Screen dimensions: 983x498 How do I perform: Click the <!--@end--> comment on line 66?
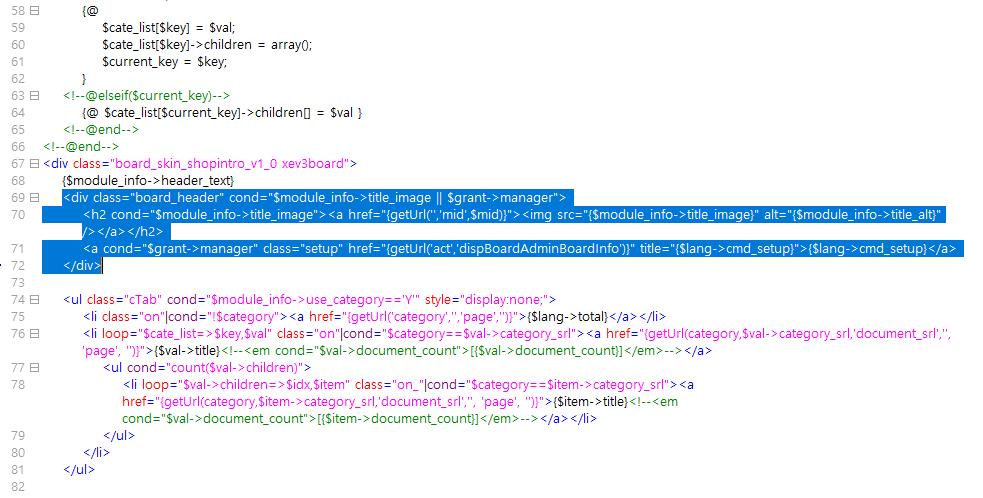[x=81, y=147]
